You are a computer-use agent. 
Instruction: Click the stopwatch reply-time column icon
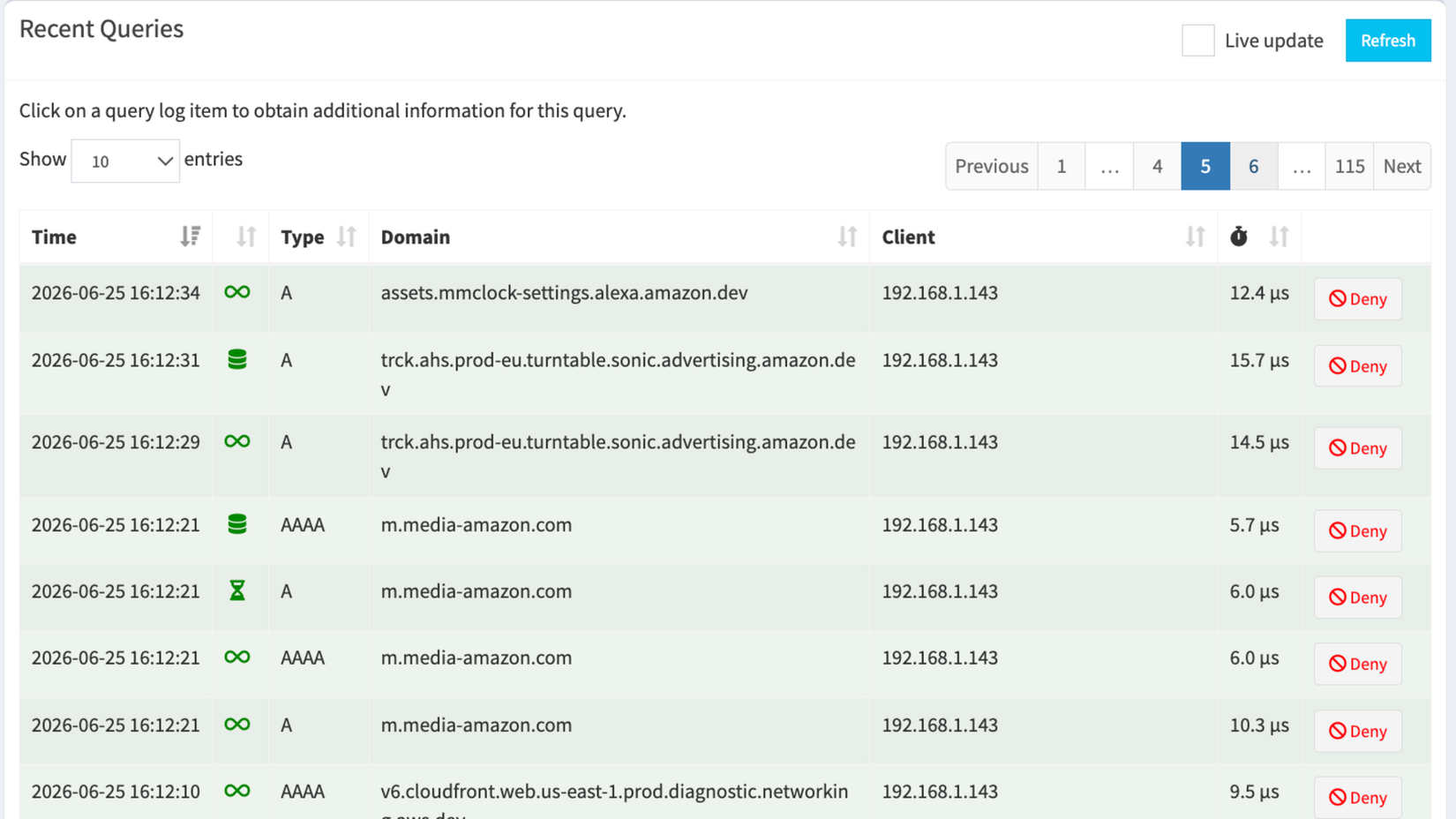1239,237
